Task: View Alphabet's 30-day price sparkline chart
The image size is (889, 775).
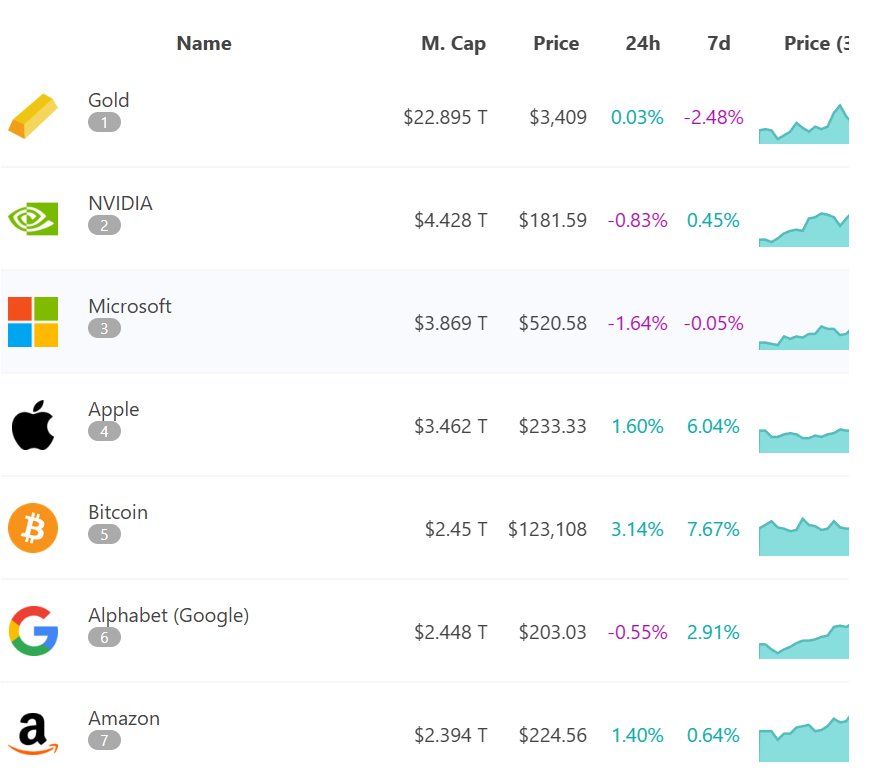Action: pyautogui.click(x=804, y=641)
